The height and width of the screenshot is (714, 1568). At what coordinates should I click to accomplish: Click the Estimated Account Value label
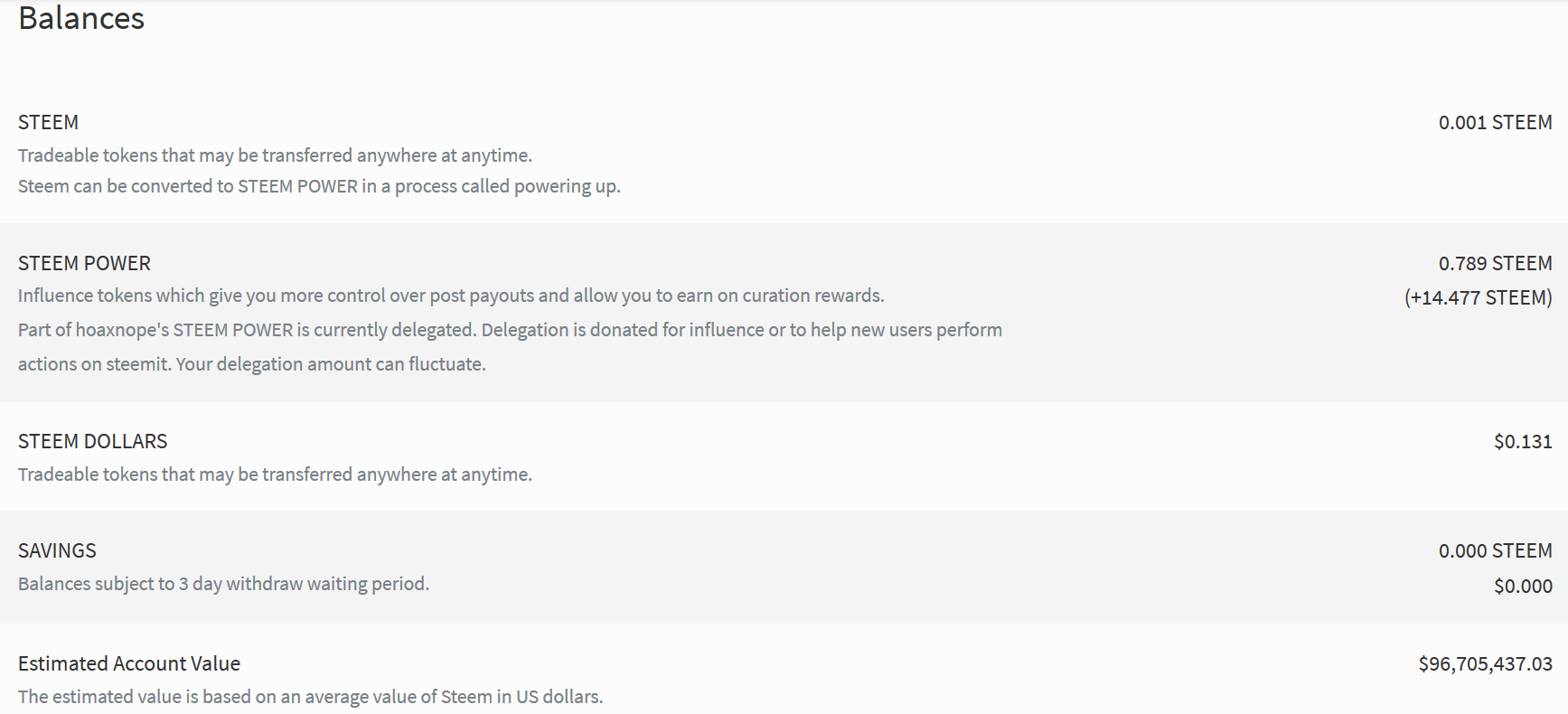tap(129, 663)
